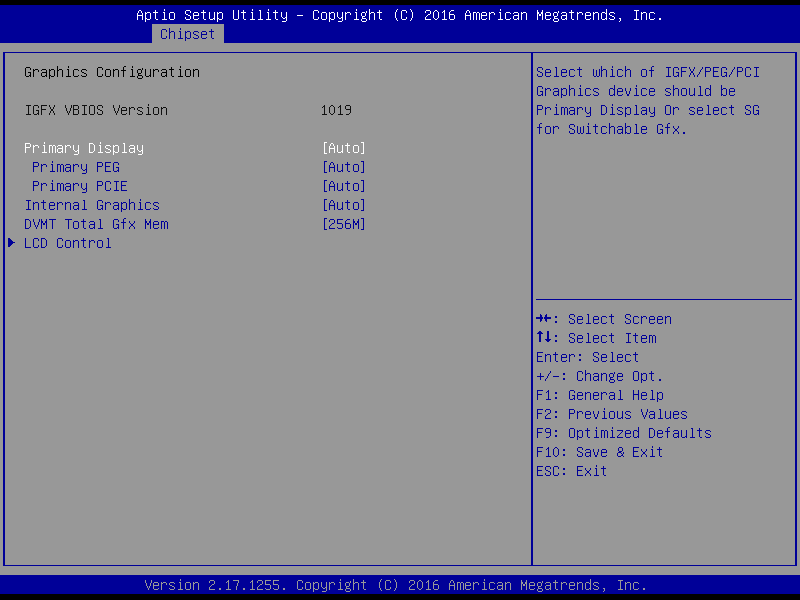Screen dimensions: 800x600
Task: Open the Primary PCIE [Auto] value
Action: pos(343,186)
